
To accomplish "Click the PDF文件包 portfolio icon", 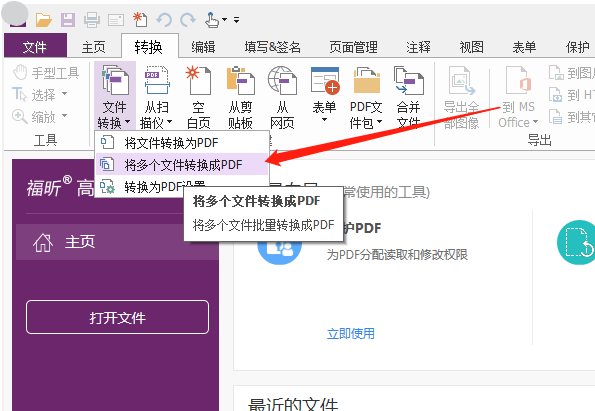I will coord(366,80).
